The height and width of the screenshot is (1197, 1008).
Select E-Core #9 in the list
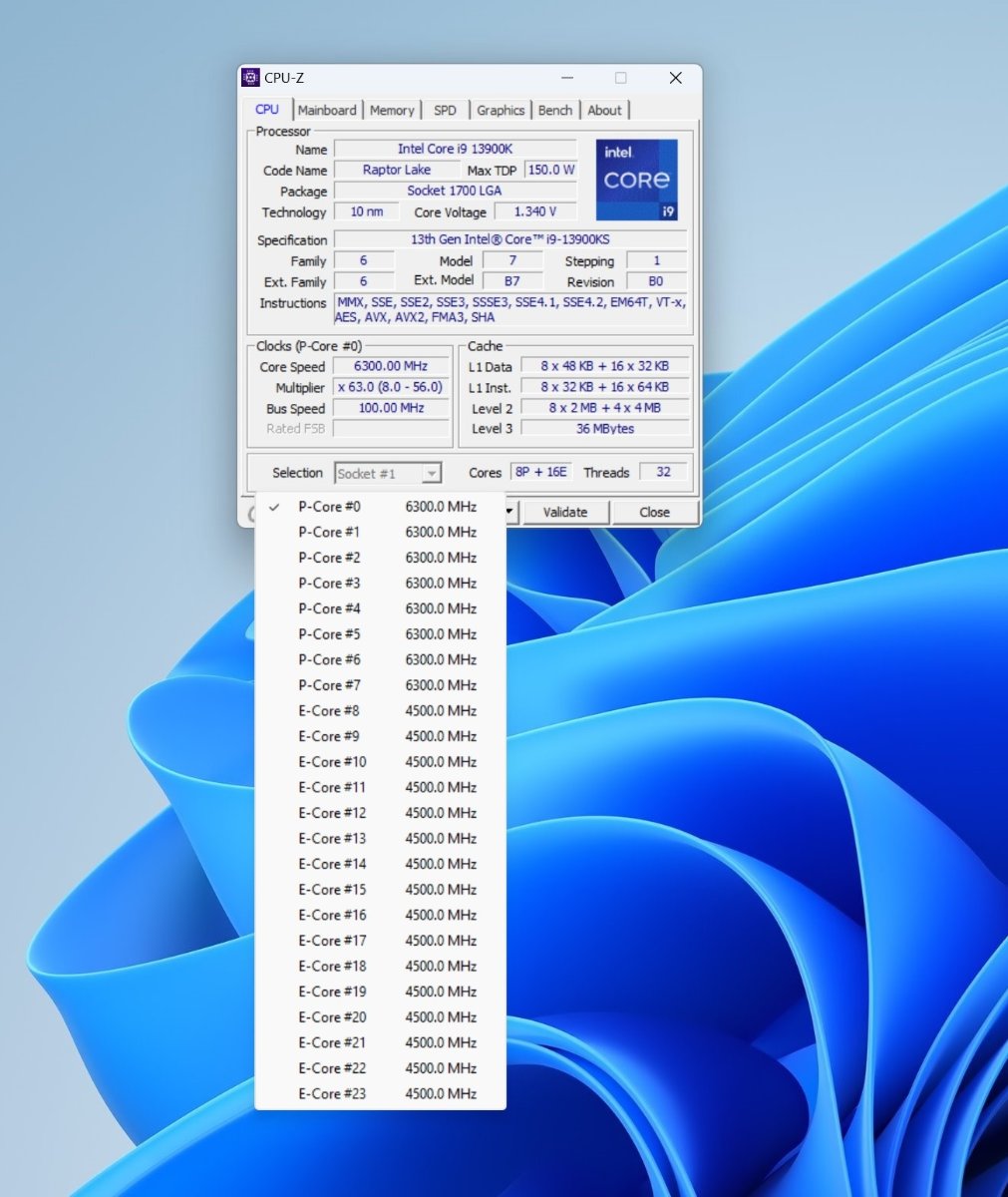pyautogui.click(x=381, y=736)
